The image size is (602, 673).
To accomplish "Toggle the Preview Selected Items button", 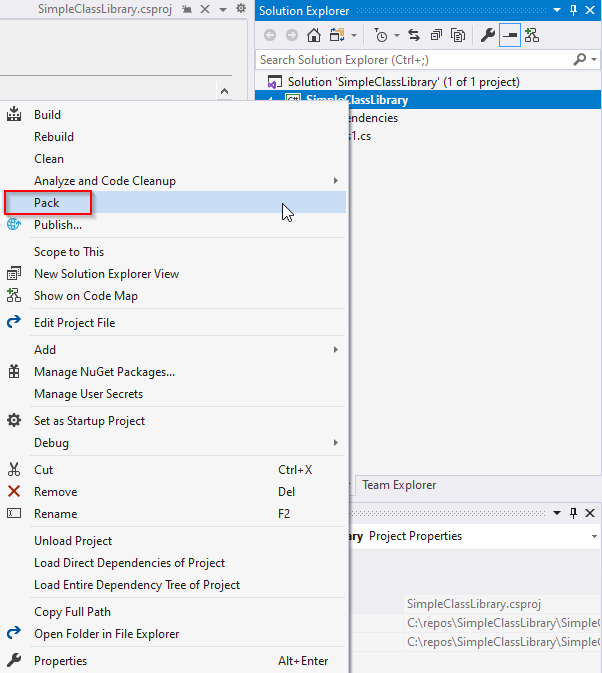I will pos(510,35).
